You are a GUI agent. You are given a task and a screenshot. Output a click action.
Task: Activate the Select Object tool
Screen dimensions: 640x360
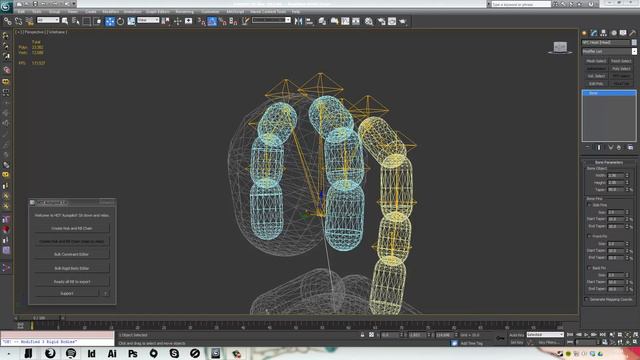click(x=65, y=21)
